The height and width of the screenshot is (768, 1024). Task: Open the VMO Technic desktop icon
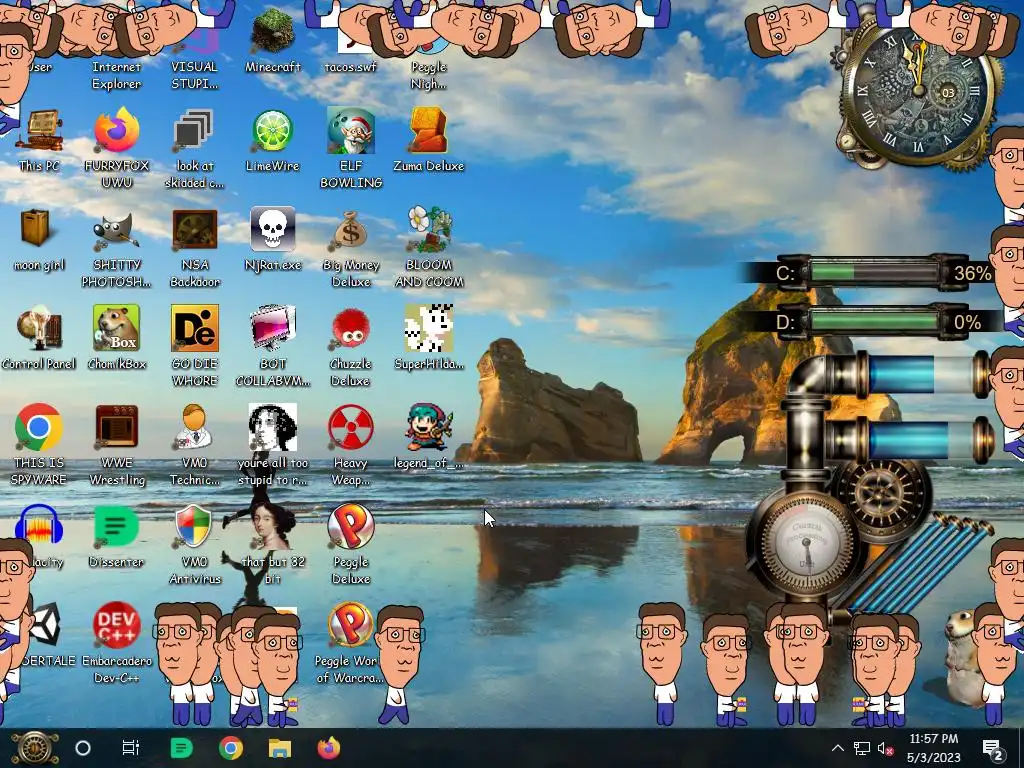[195, 445]
